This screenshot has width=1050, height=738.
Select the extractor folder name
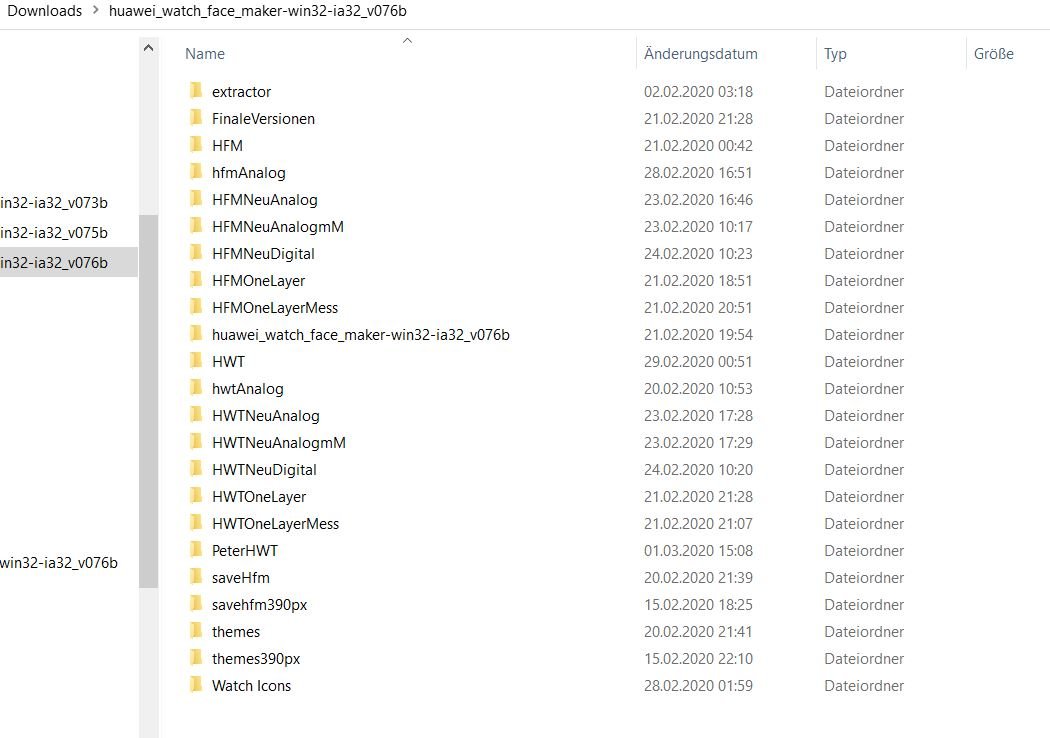point(241,92)
